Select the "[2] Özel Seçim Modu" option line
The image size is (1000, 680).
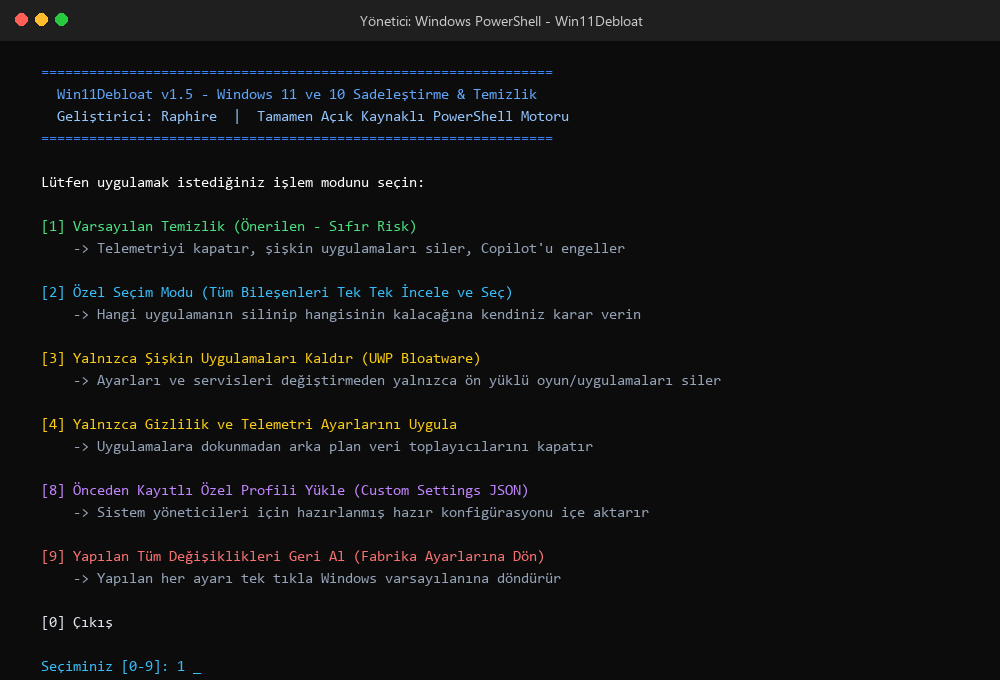(277, 292)
